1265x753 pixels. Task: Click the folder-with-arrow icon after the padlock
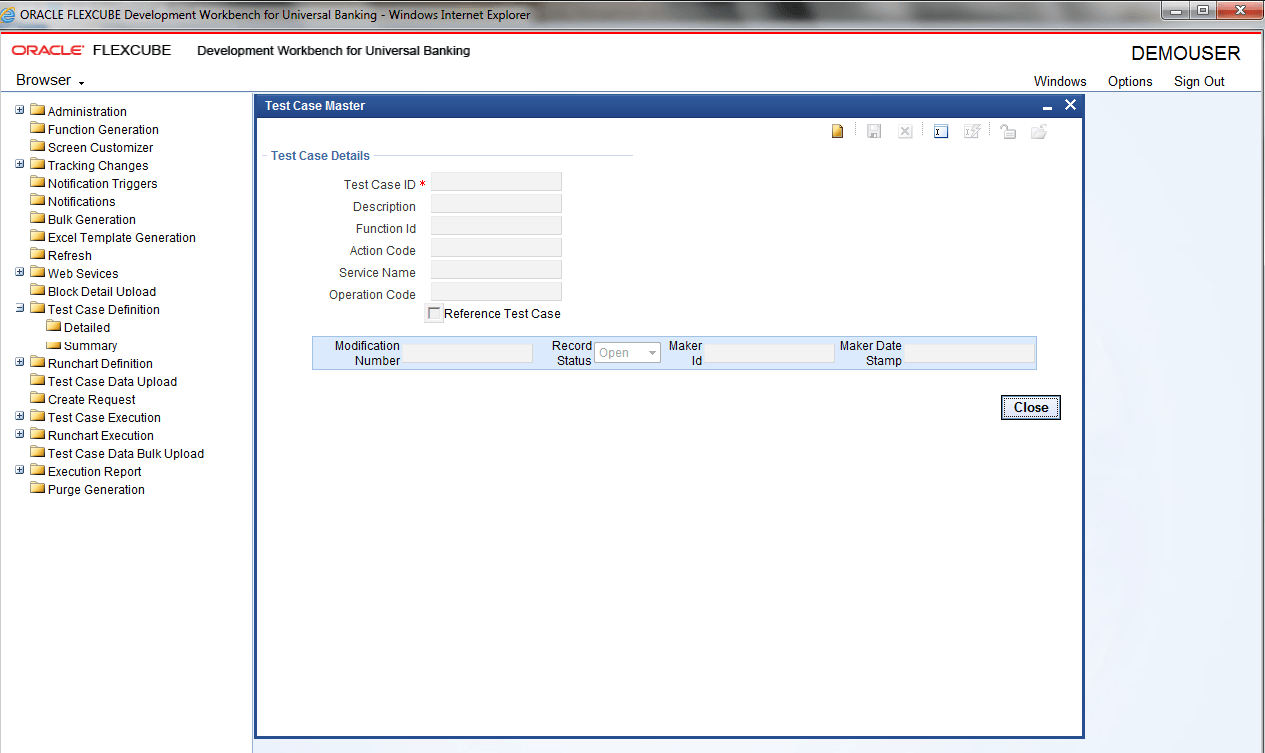(x=1039, y=132)
